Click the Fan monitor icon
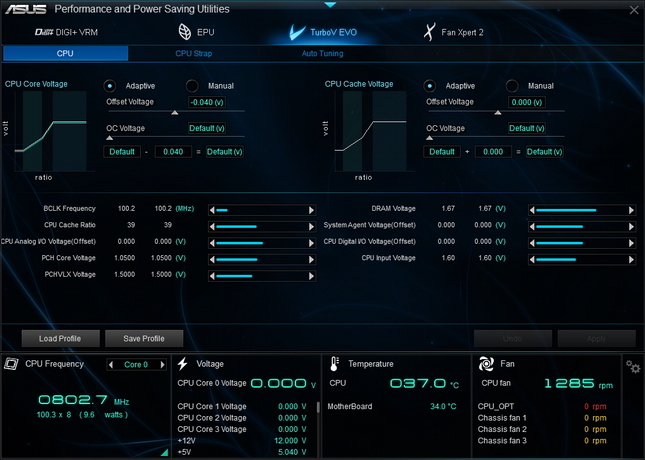 tap(486, 364)
